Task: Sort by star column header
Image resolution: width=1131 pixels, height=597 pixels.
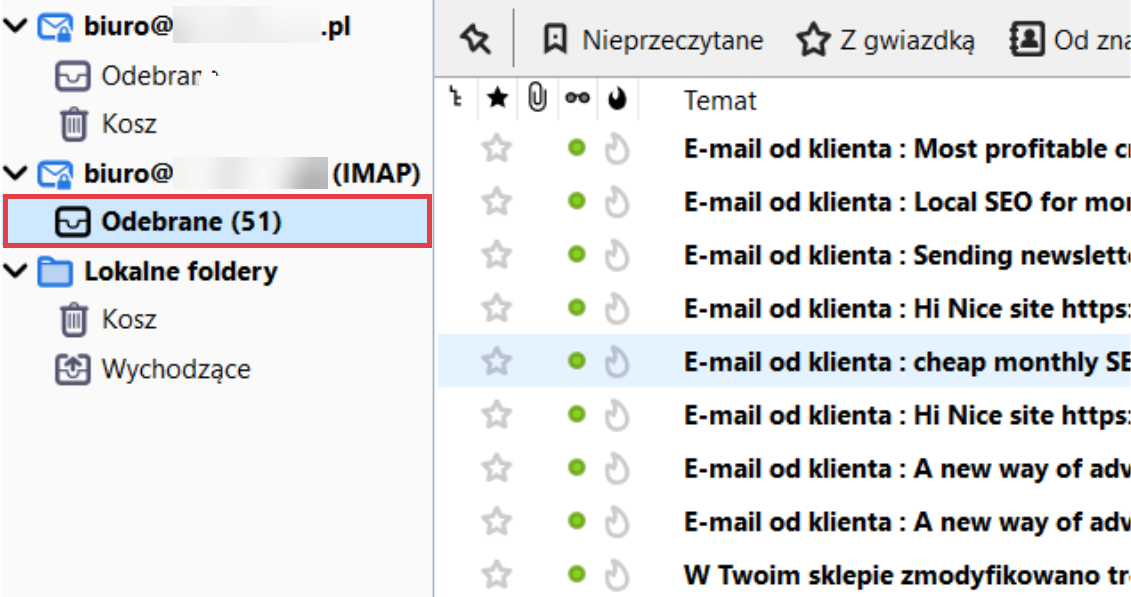Action: 496,99
